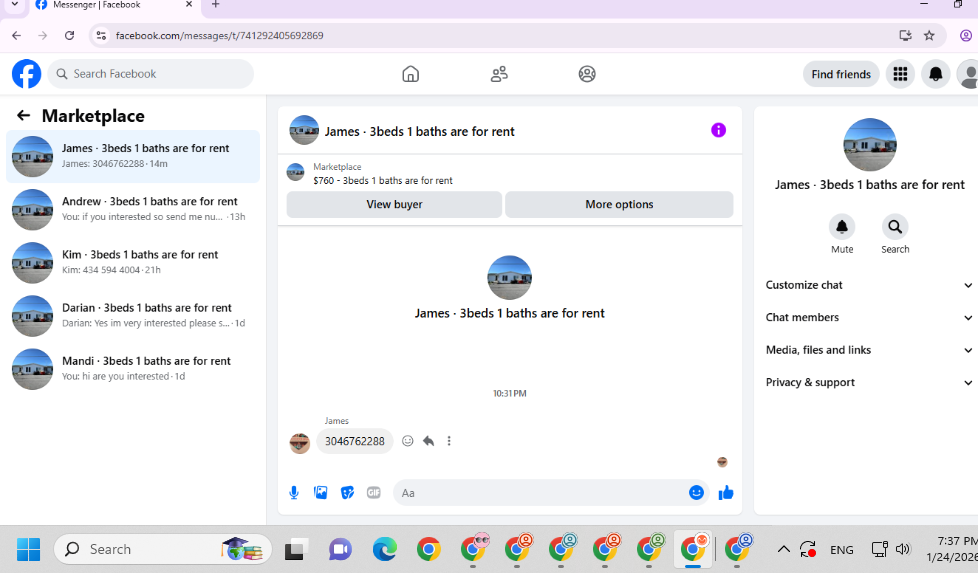Image resolution: width=978 pixels, height=573 pixels.
Task: Reply to the 3046762288 message
Action: pos(428,441)
